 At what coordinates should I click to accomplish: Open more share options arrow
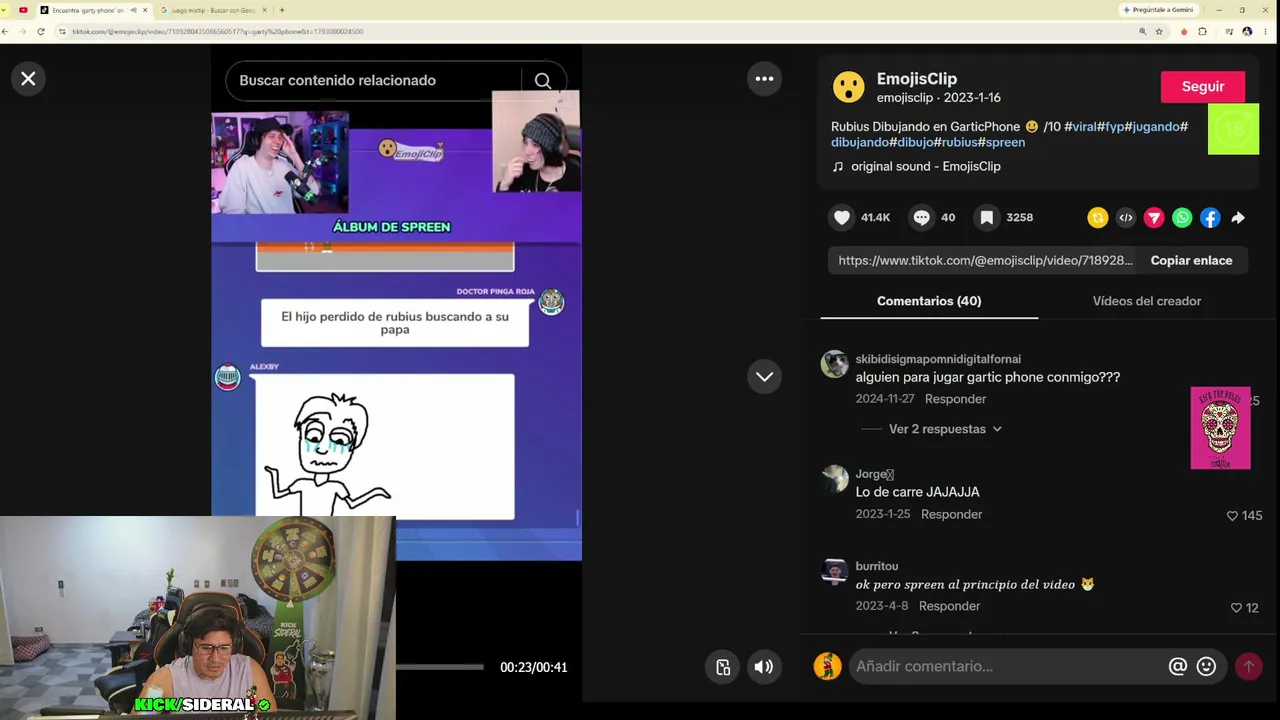[1238, 217]
